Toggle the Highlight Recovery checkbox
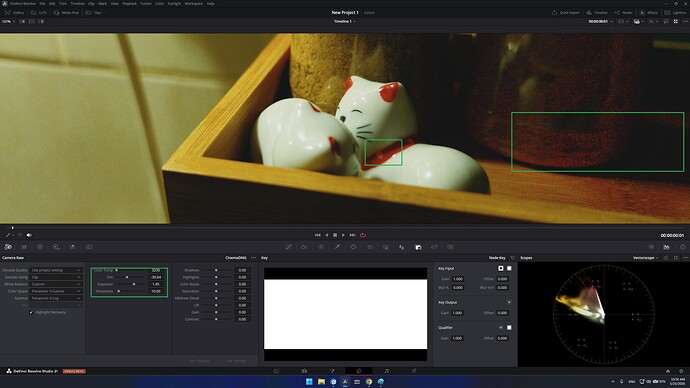 point(31,312)
